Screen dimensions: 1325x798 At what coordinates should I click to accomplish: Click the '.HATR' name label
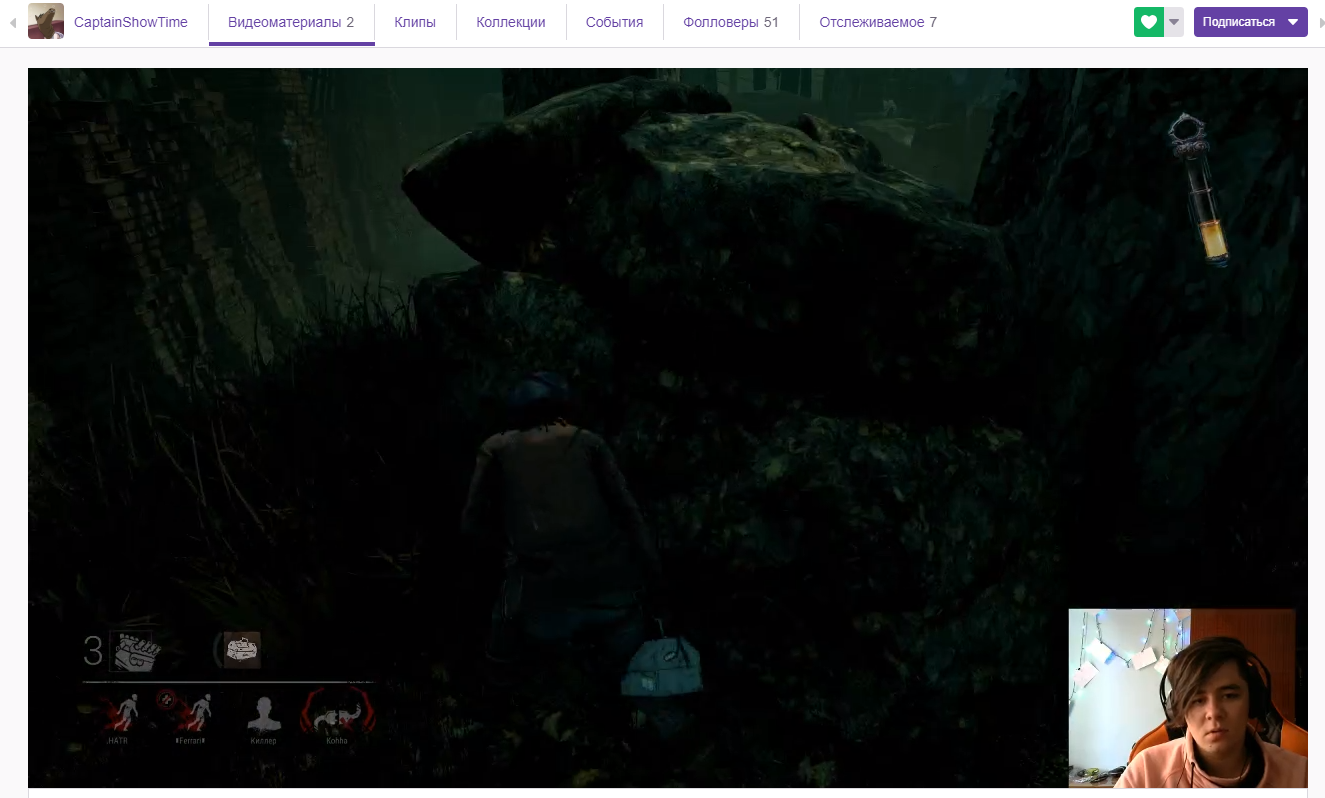coord(119,741)
